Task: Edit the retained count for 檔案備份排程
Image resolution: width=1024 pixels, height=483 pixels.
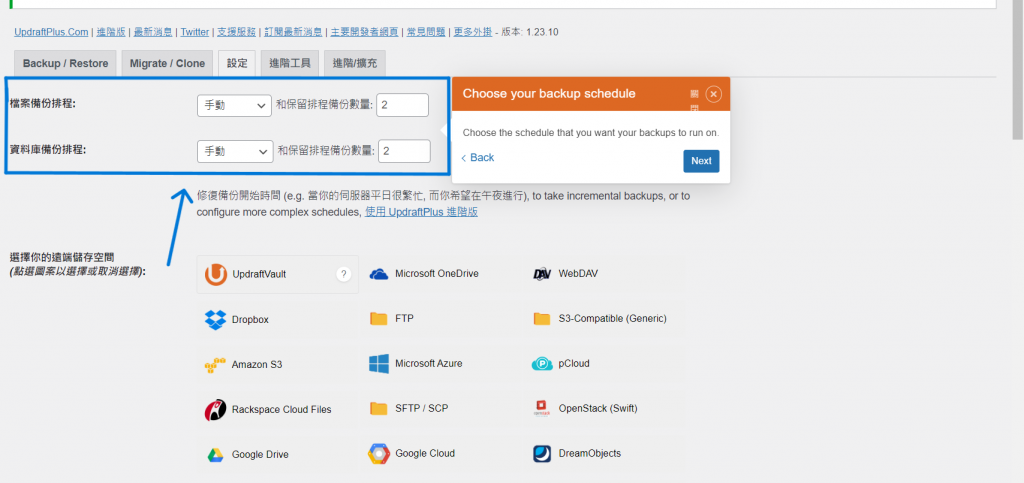Action: (x=402, y=105)
